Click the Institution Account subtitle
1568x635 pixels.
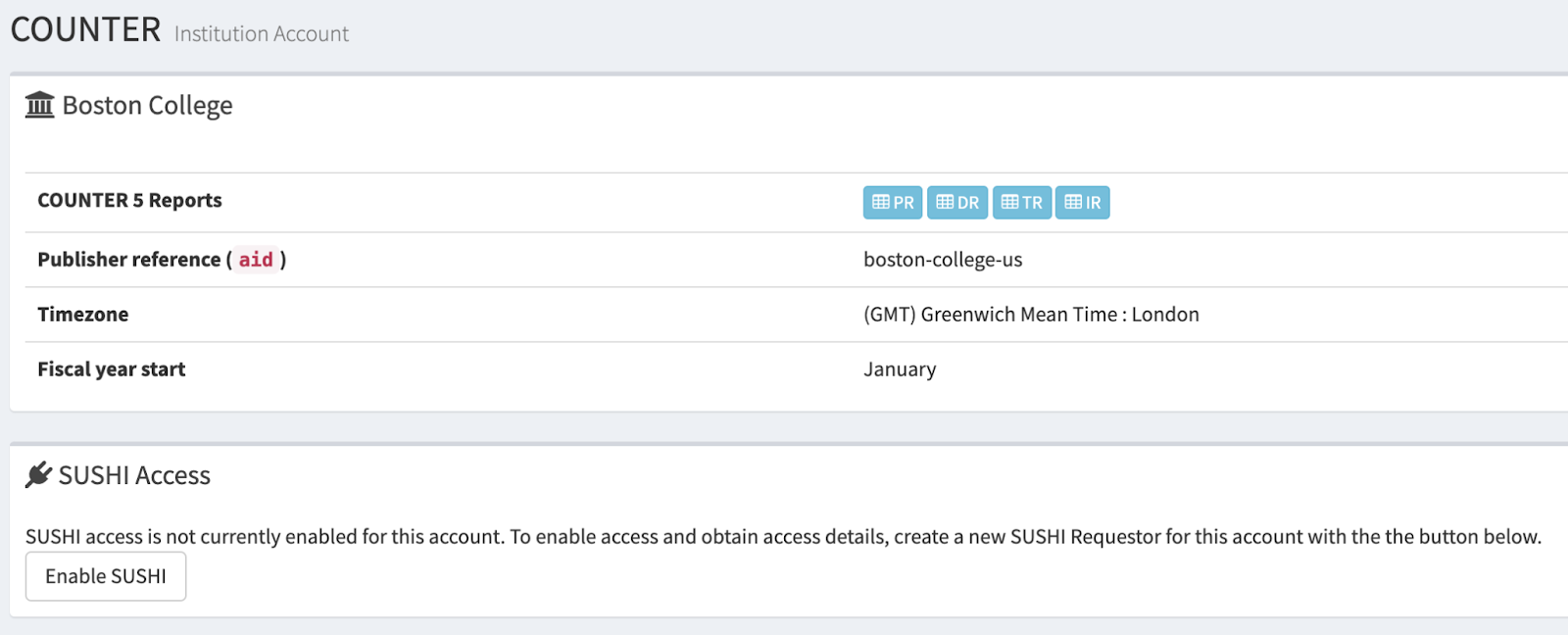[x=262, y=34]
